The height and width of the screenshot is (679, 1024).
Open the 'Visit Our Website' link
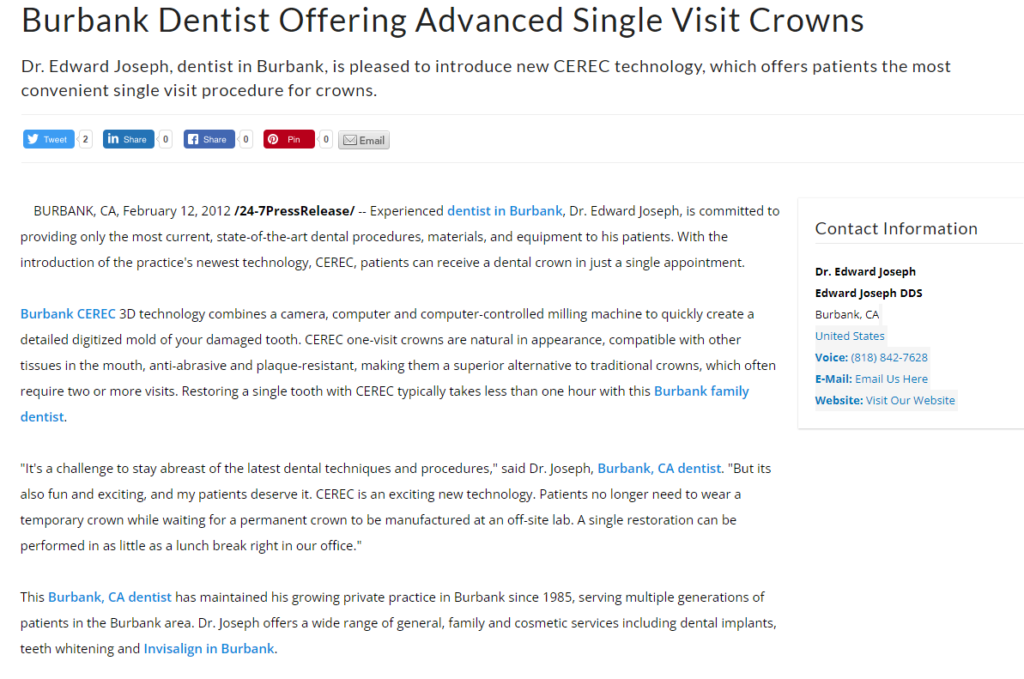(x=910, y=401)
